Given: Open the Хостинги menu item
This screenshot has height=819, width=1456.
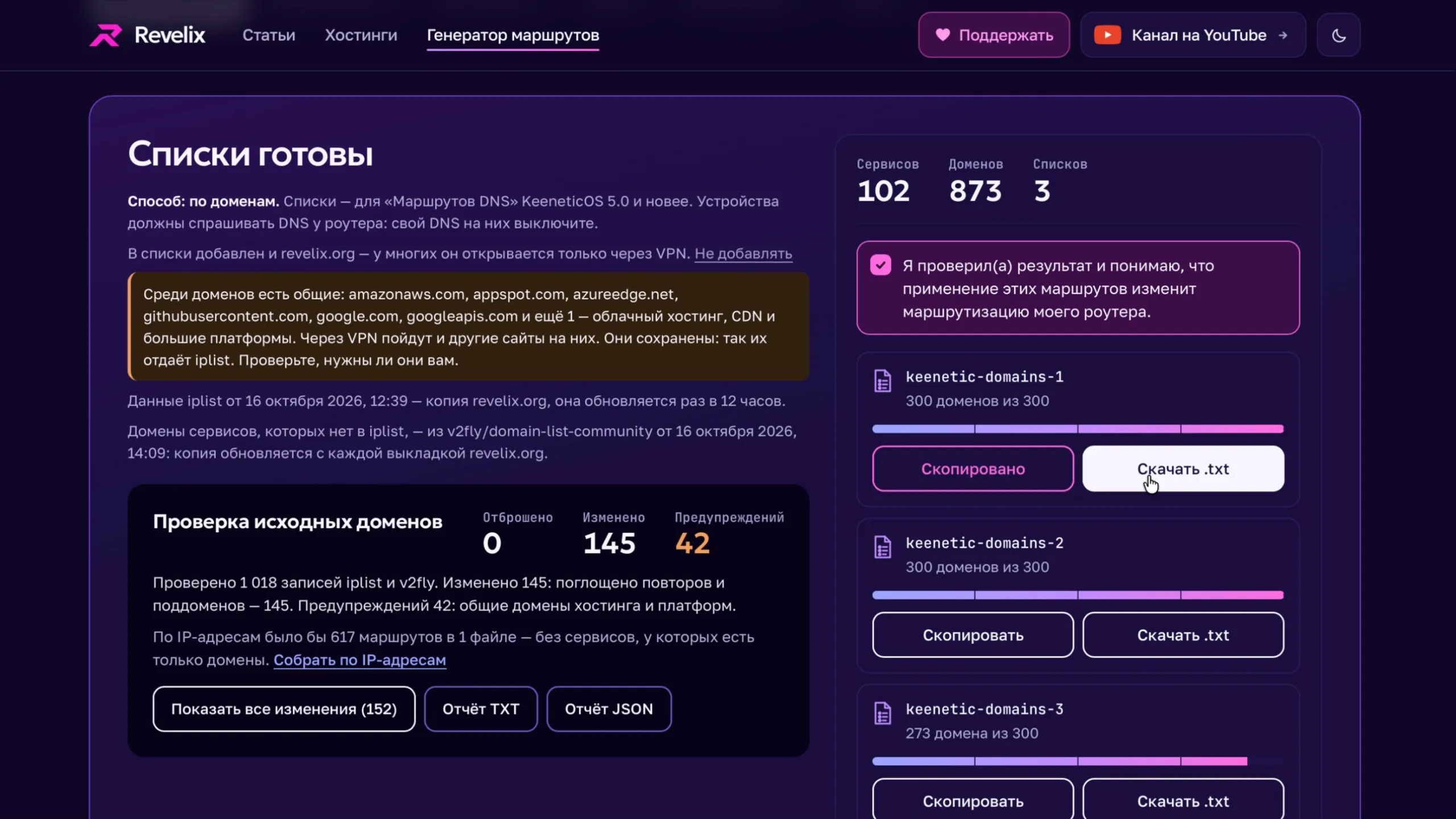Looking at the screenshot, I should click(361, 35).
